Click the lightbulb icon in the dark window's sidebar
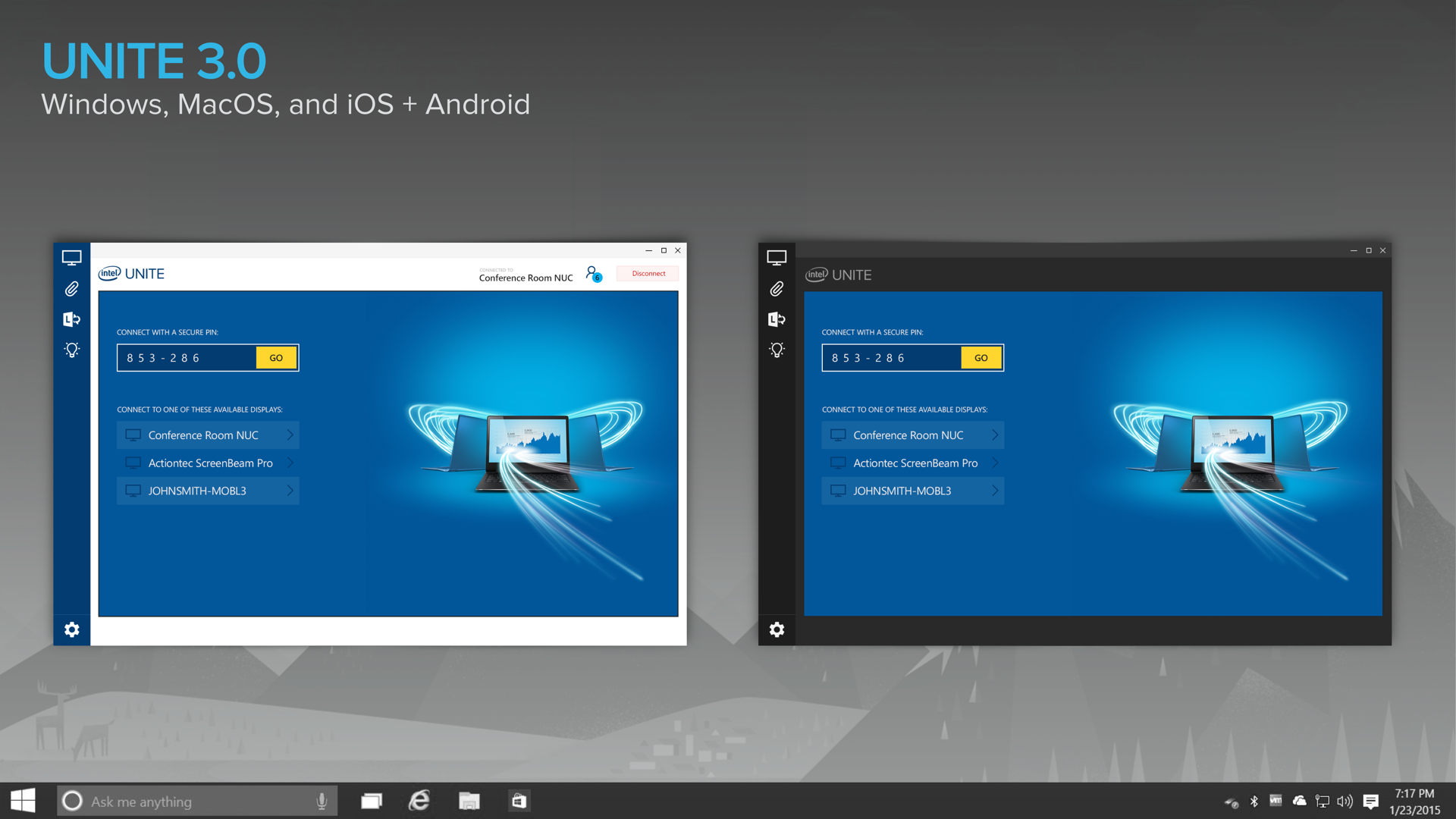Screen dimensions: 1456x819 (x=777, y=350)
